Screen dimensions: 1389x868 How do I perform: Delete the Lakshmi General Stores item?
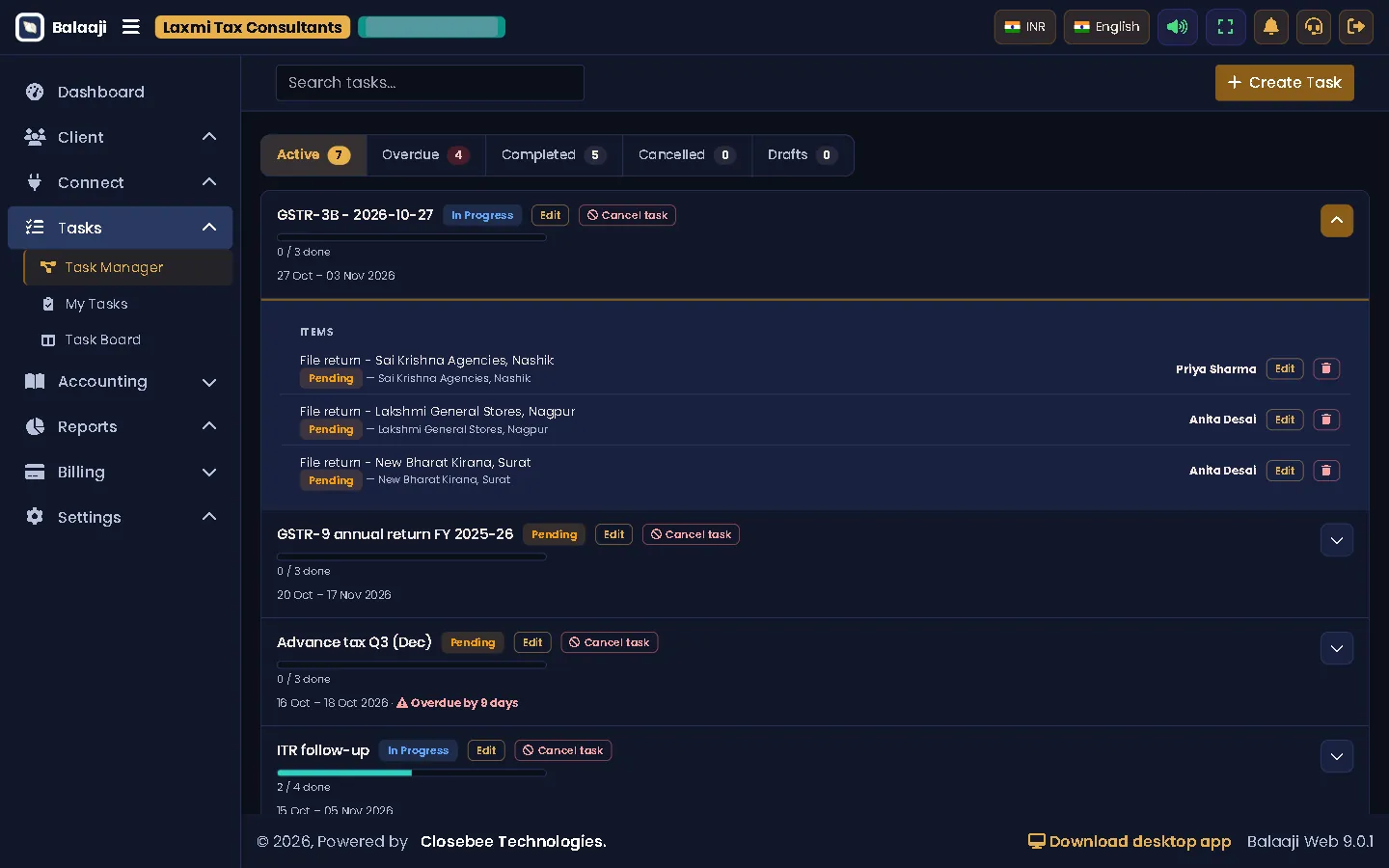point(1326,420)
